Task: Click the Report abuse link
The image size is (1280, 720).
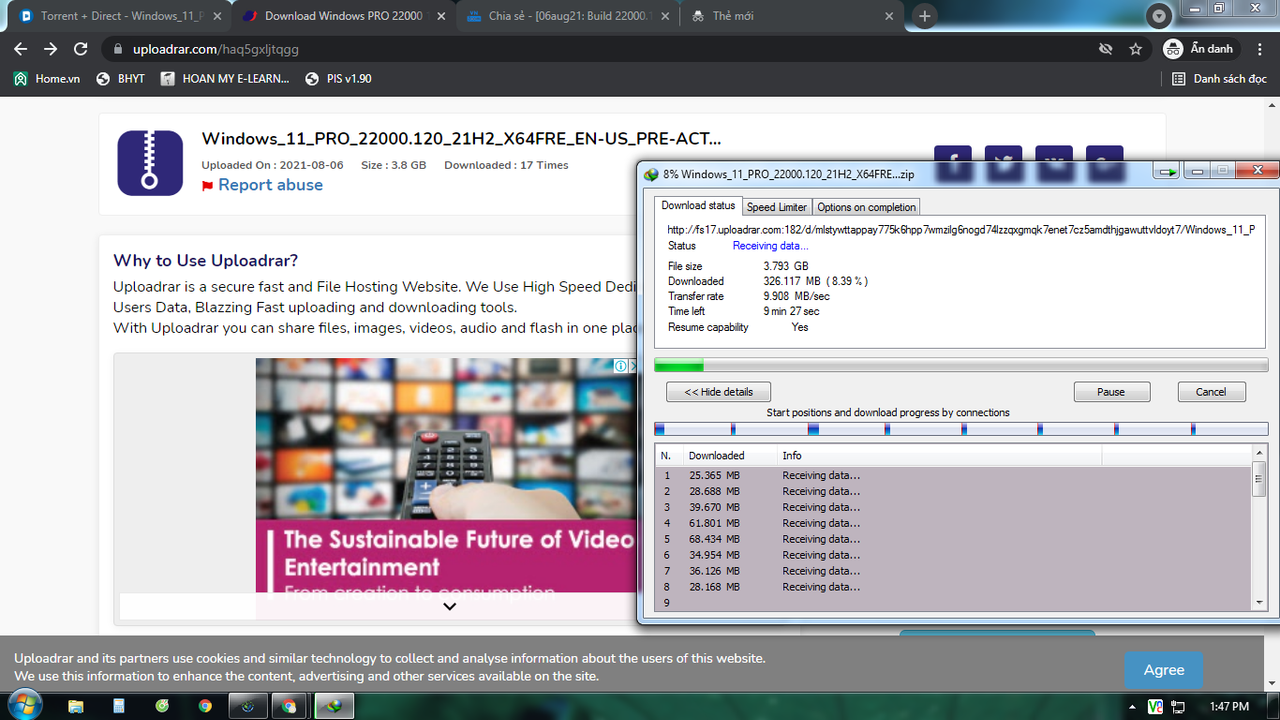Action: tap(270, 185)
